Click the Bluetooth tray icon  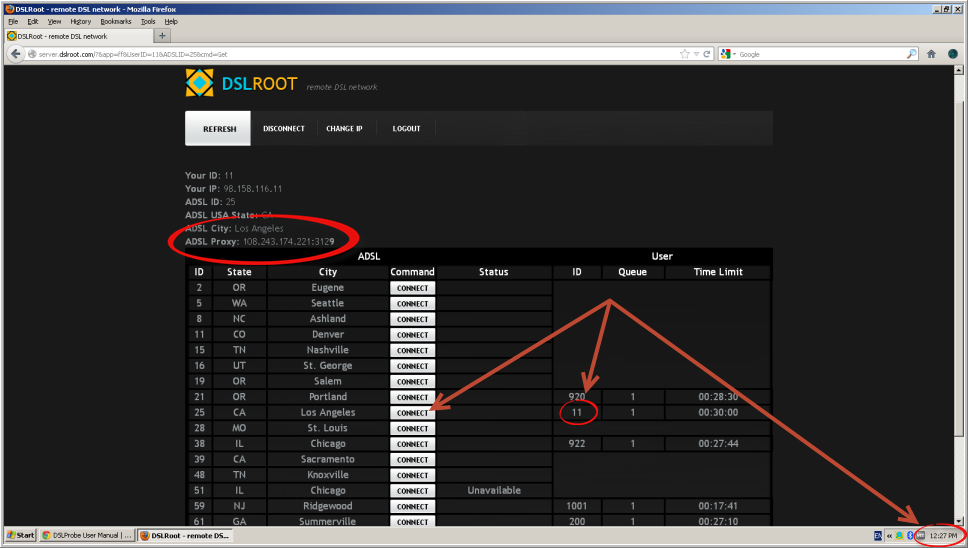pos(909,536)
